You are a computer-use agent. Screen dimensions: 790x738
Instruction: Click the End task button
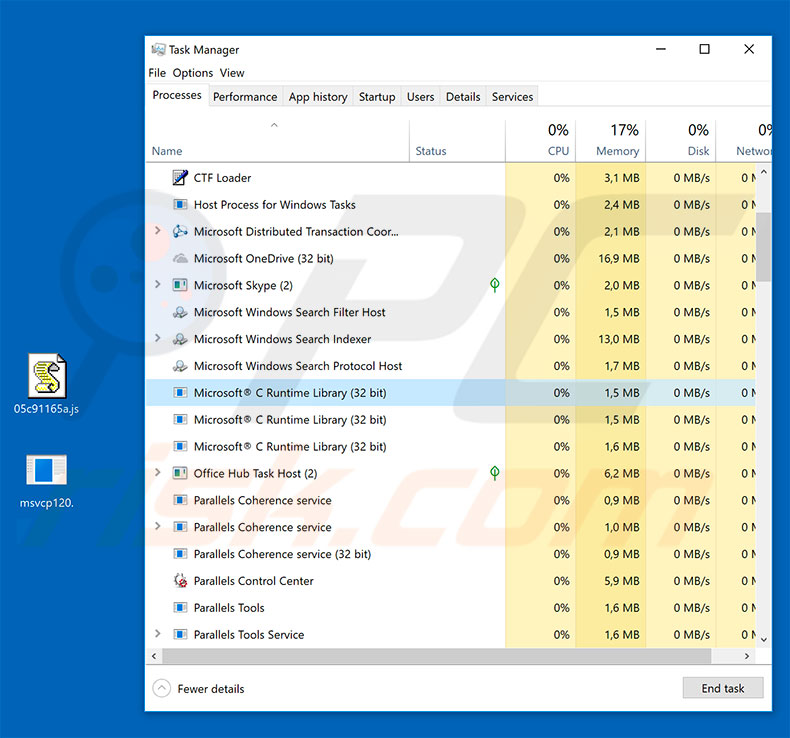[723, 688]
